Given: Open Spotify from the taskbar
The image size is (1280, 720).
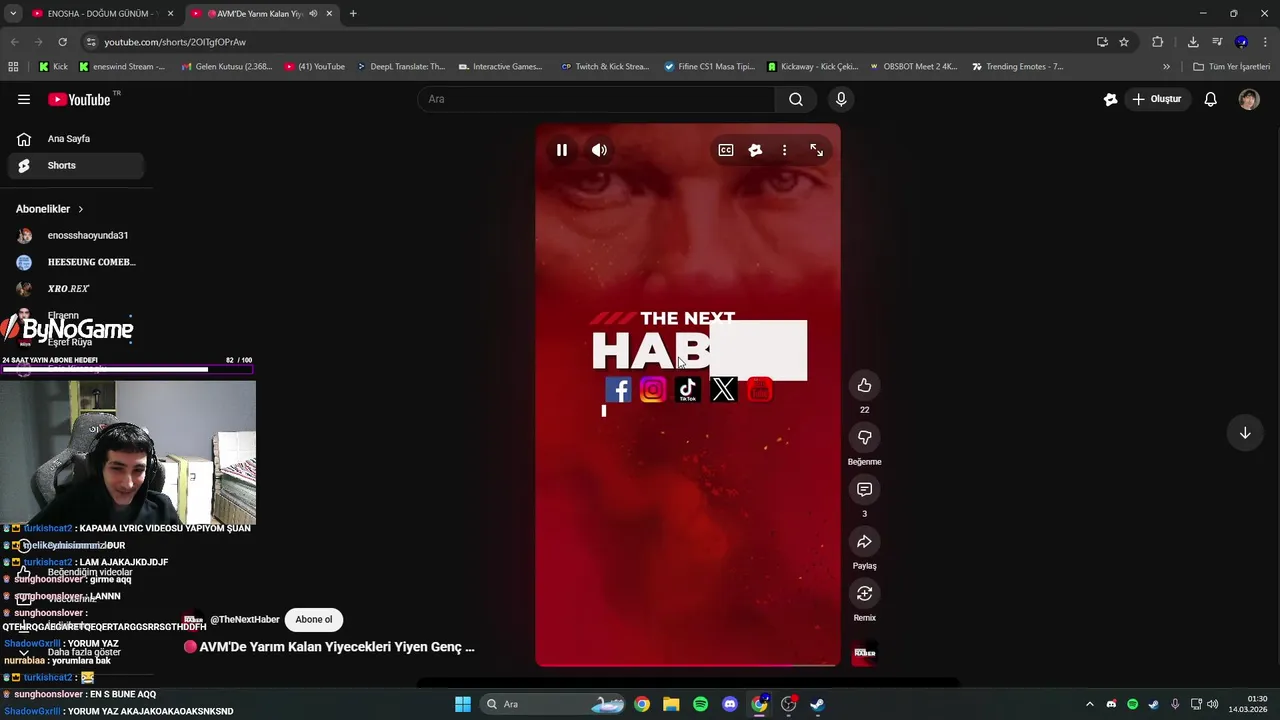Looking at the screenshot, I should (x=700, y=704).
